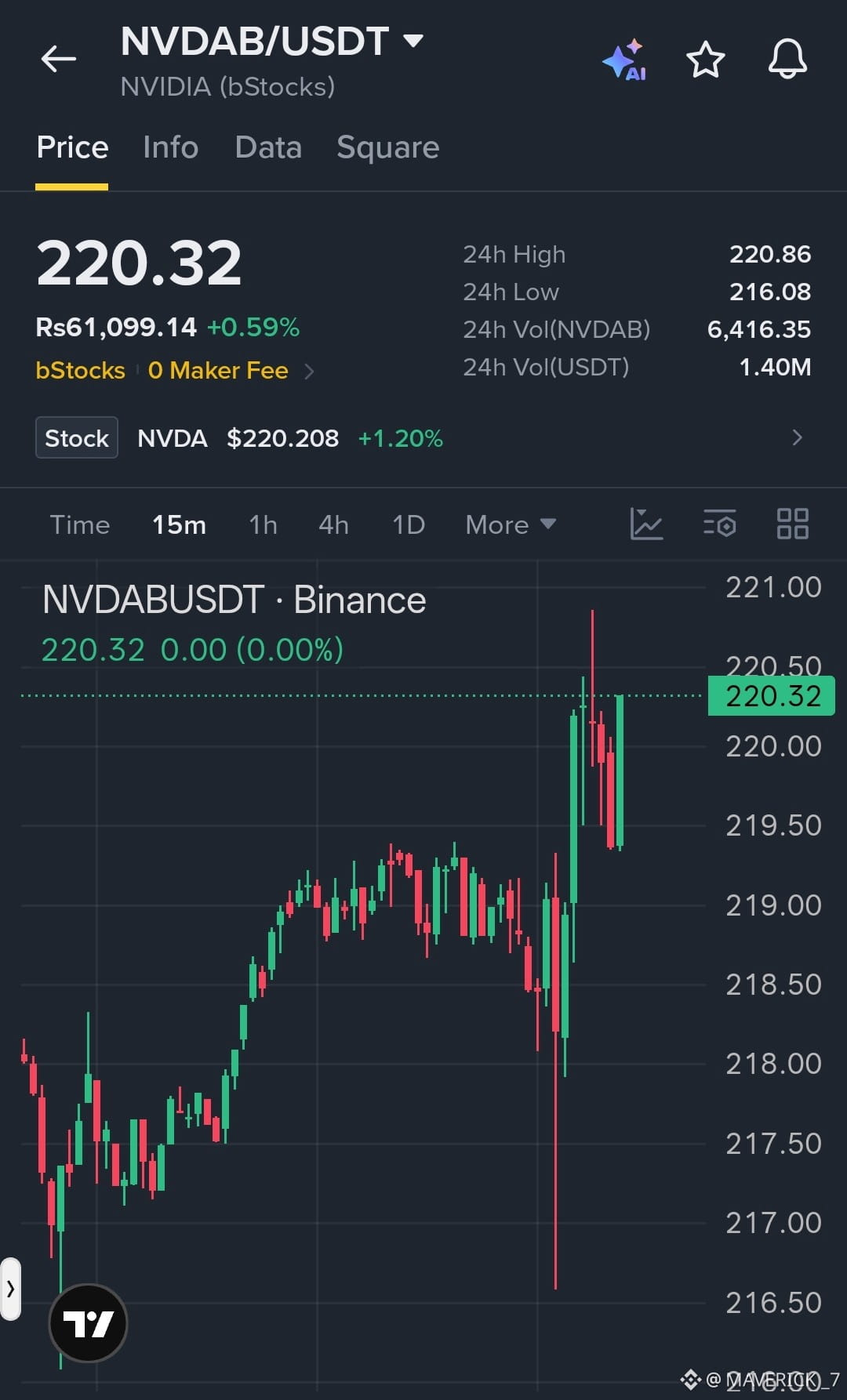The height and width of the screenshot is (1400, 847).
Task: Switch to the Price tab
Action: click(72, 147)
